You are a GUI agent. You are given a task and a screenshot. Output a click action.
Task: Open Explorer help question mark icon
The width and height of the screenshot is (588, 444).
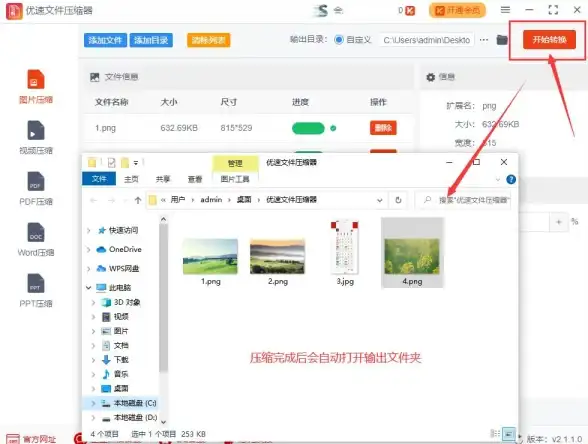click(x=511, y=179)
